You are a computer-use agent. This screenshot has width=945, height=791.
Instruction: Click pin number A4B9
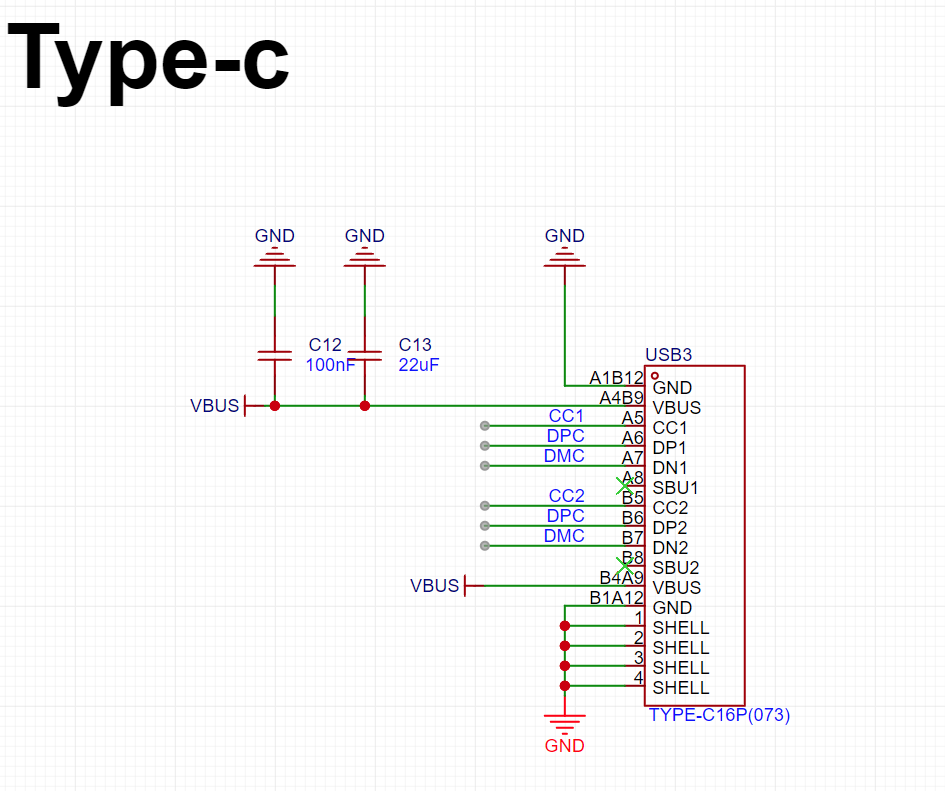[621, 398]
